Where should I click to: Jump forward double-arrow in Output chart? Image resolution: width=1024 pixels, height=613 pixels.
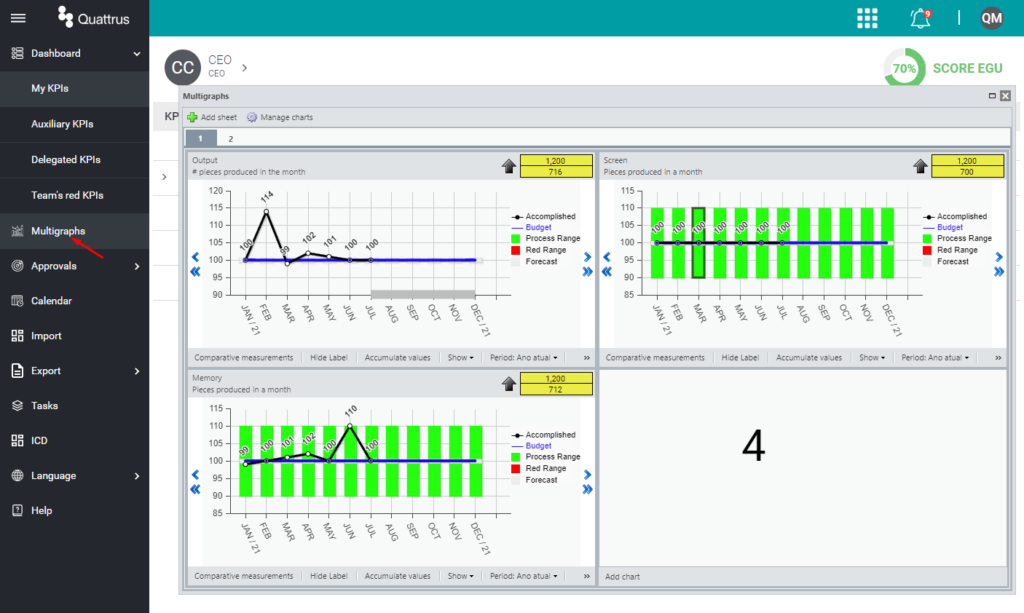click(587, 272)
